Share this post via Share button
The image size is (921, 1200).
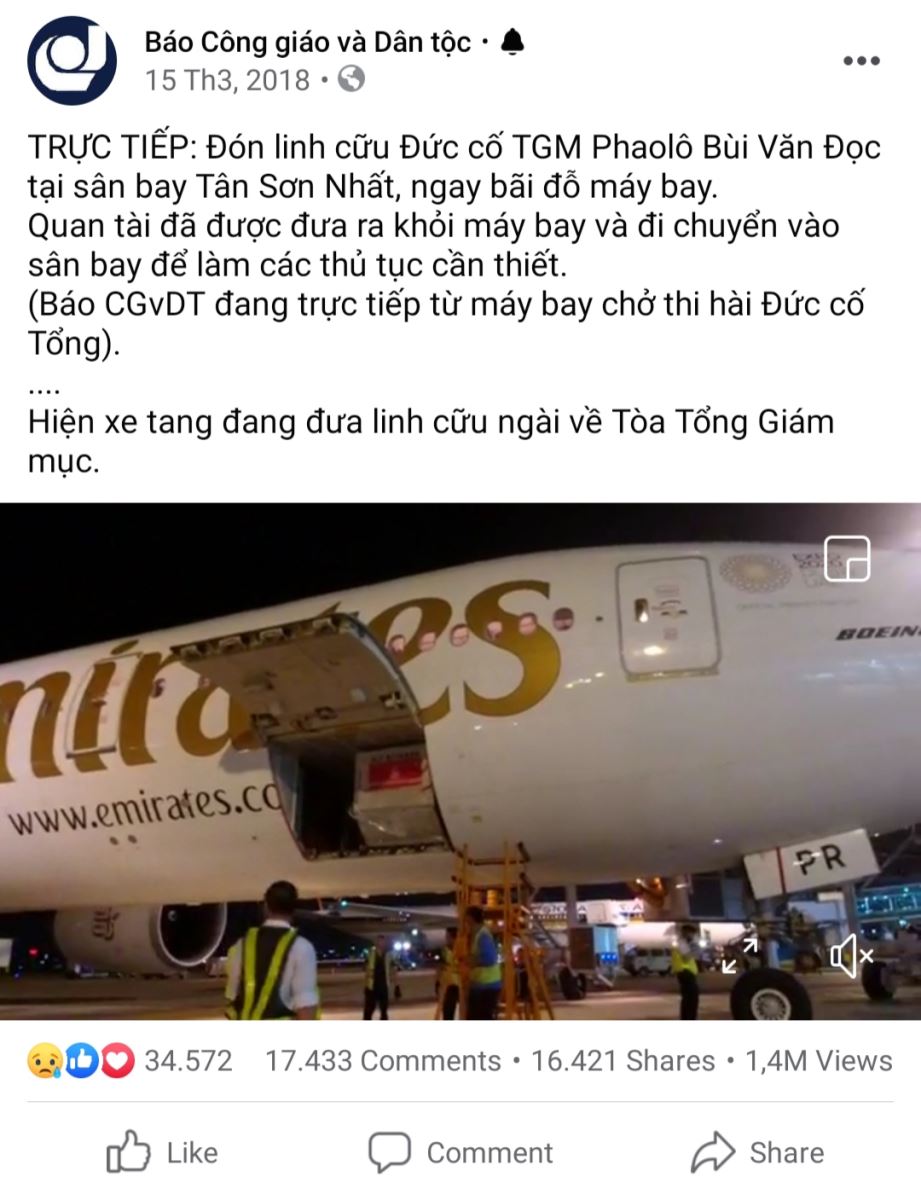pyautogui.click(x=758, y=1153)
